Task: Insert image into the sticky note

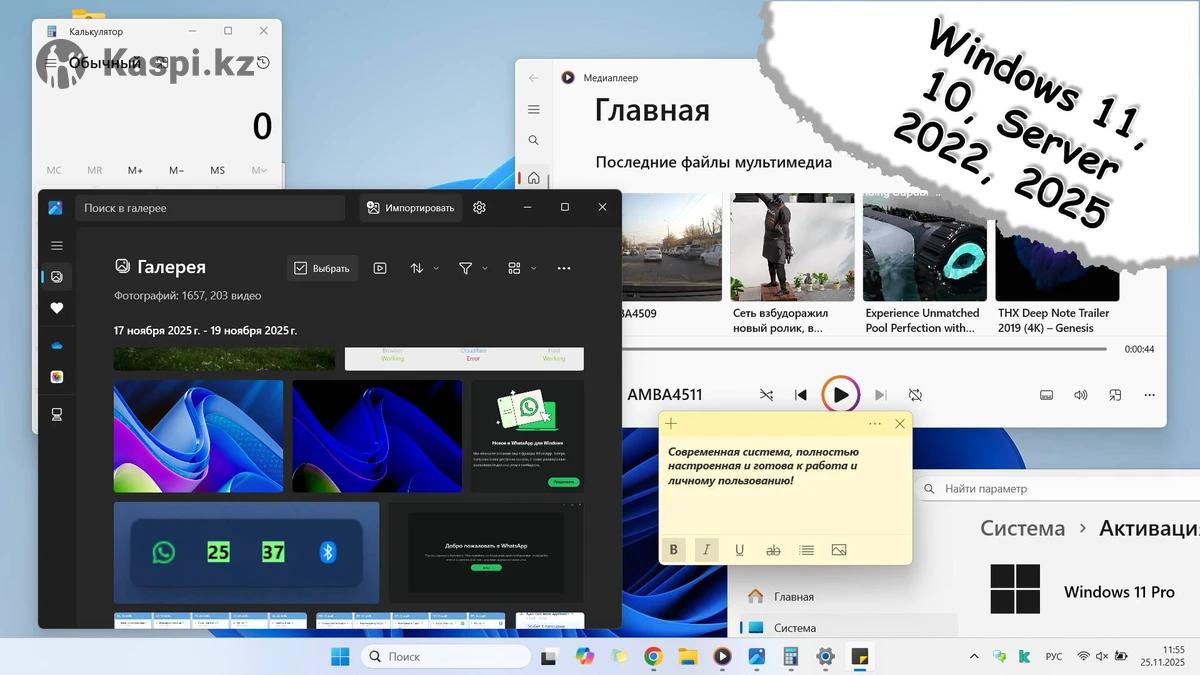Action: [839, 550]
